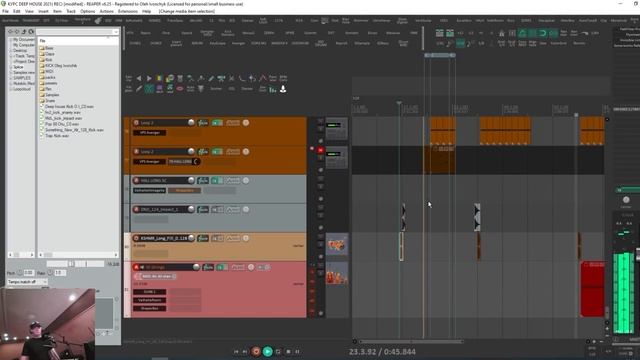Viewport: 640px width, 360px height.
Task: Open the Extensions menu
Action: pyautogui.click(x=128, y=11)
